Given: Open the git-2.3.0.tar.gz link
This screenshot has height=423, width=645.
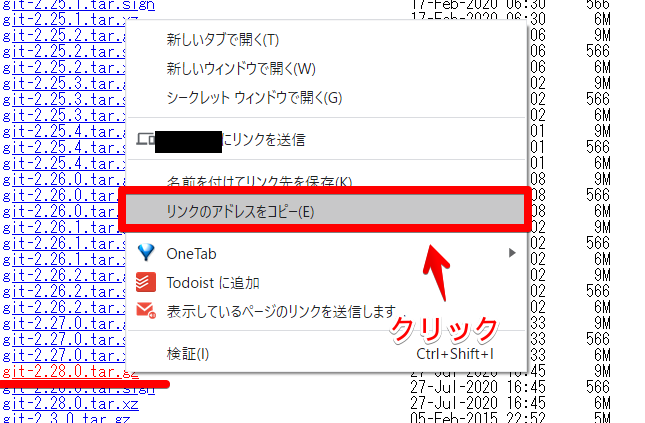Looking at the screenshot, I should point(66,418).
